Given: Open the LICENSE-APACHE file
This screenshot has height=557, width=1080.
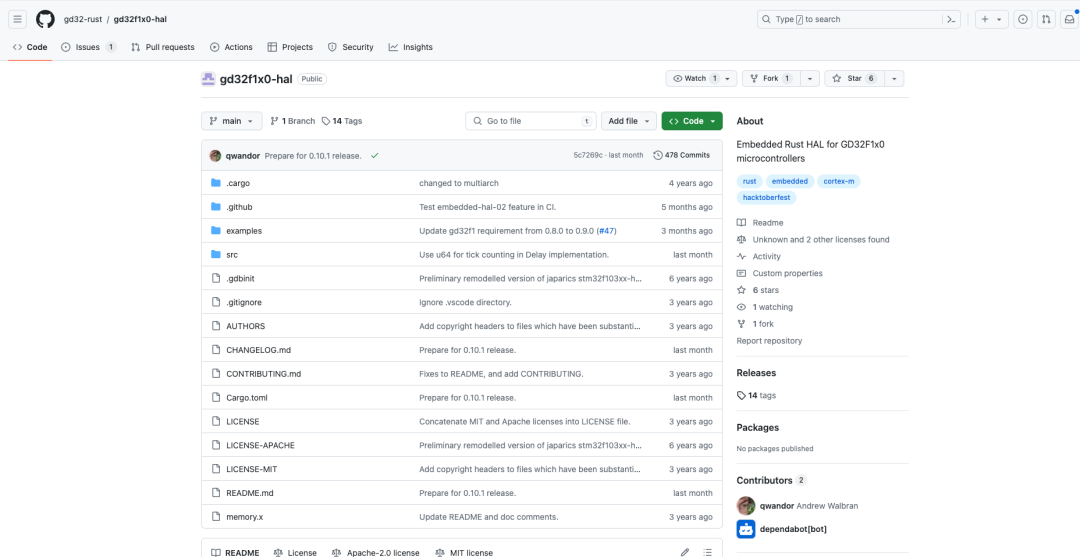Looking at the screenshot, I should [x=260, y=445].
